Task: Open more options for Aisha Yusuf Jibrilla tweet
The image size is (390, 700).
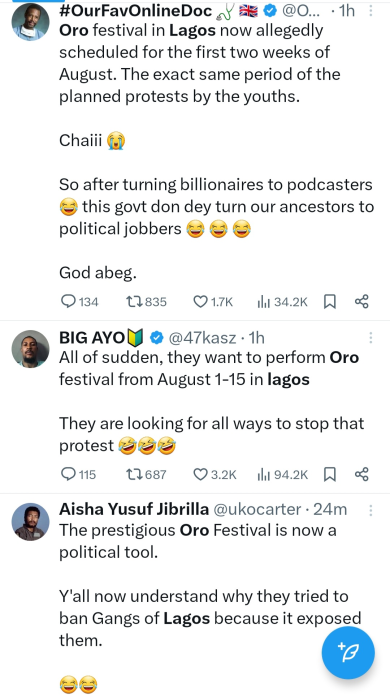Action: click(370, 510)
